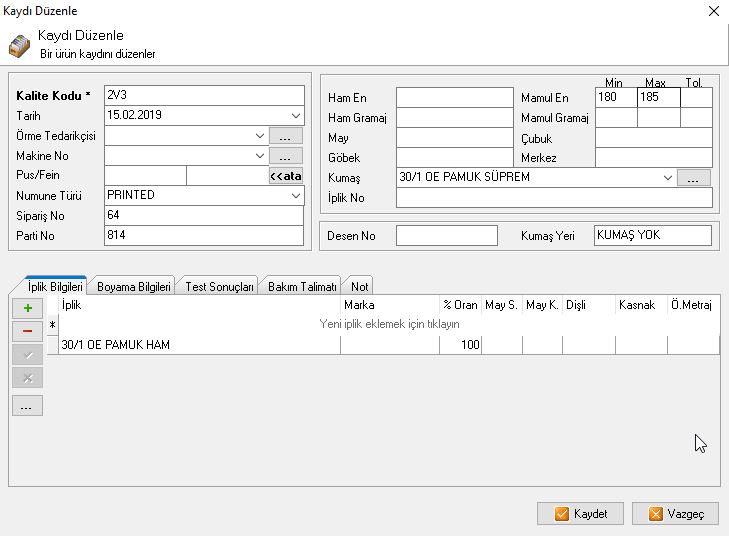Click the <<ata button next to Pus/Fein

click(x=285, y=176)
